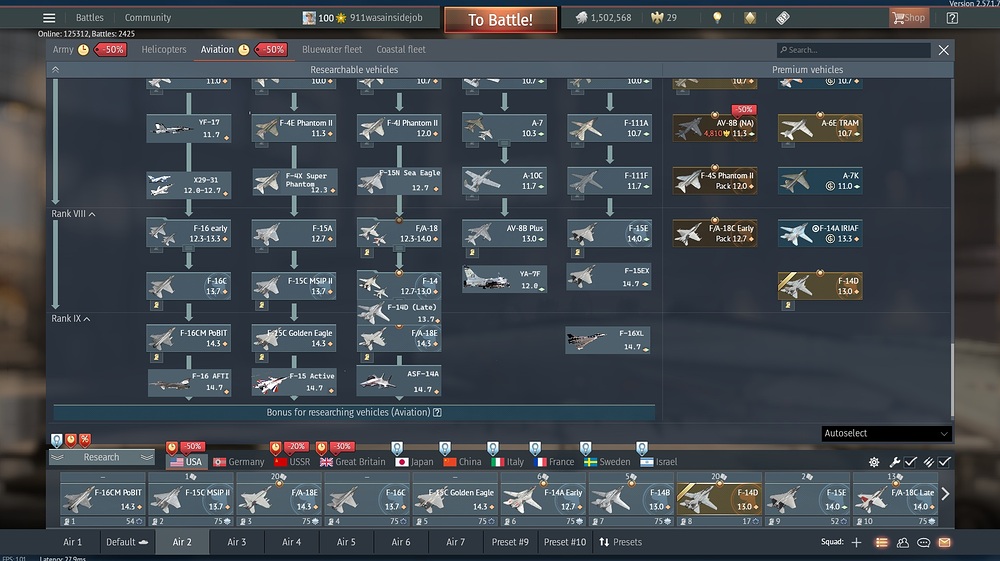This screenshot has height=561, width=1000.
Task: Select the Germany nation
Action: 239,462
